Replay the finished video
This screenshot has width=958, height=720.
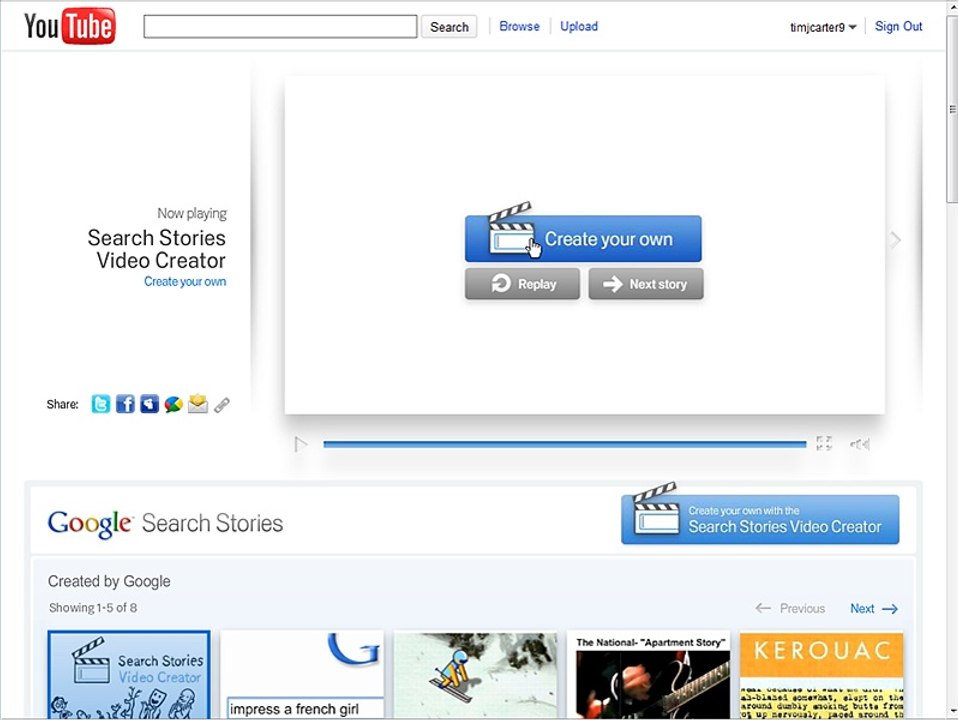tap(522, 284)
